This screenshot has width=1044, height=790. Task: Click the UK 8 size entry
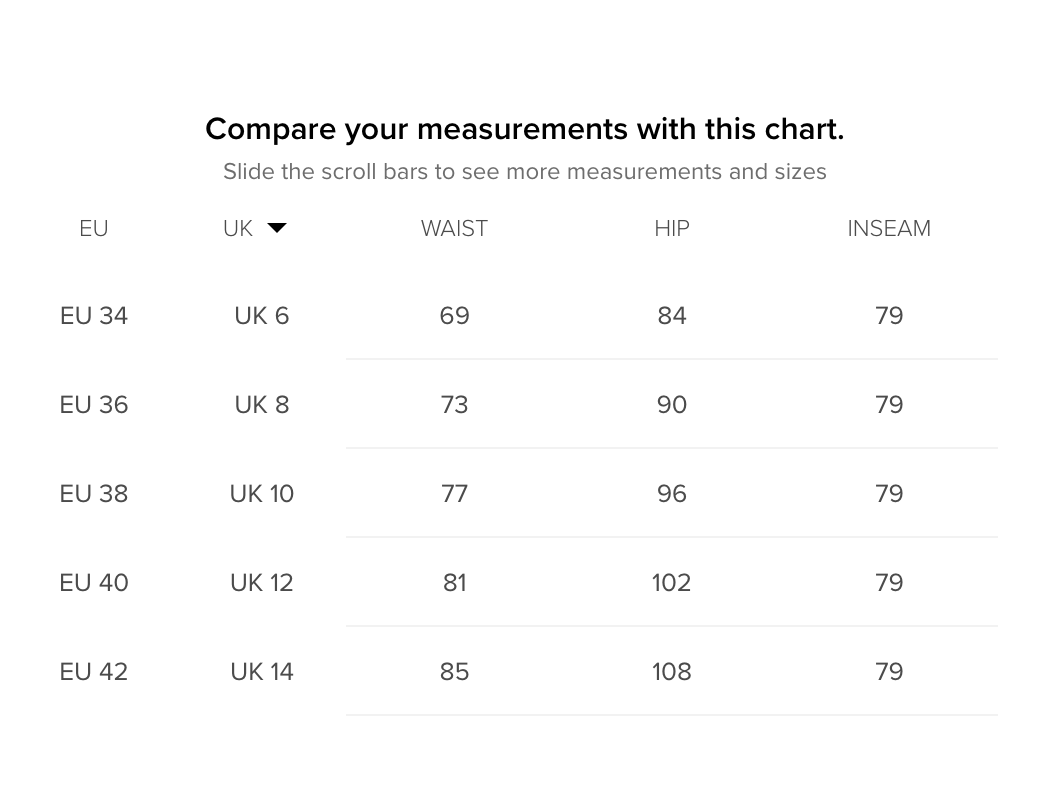[x=261, y=404]
